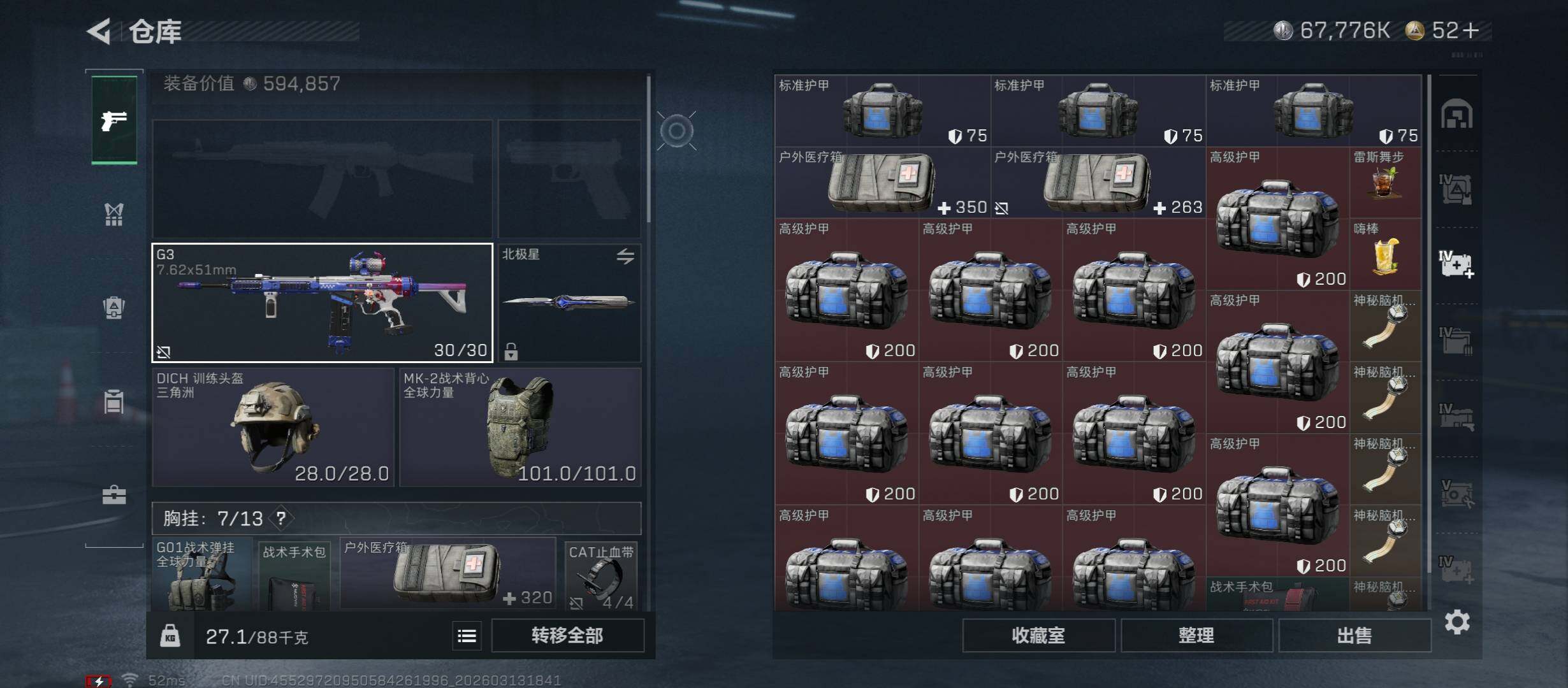
Task: Click the 转移全部 button
Action: point(567,635)
